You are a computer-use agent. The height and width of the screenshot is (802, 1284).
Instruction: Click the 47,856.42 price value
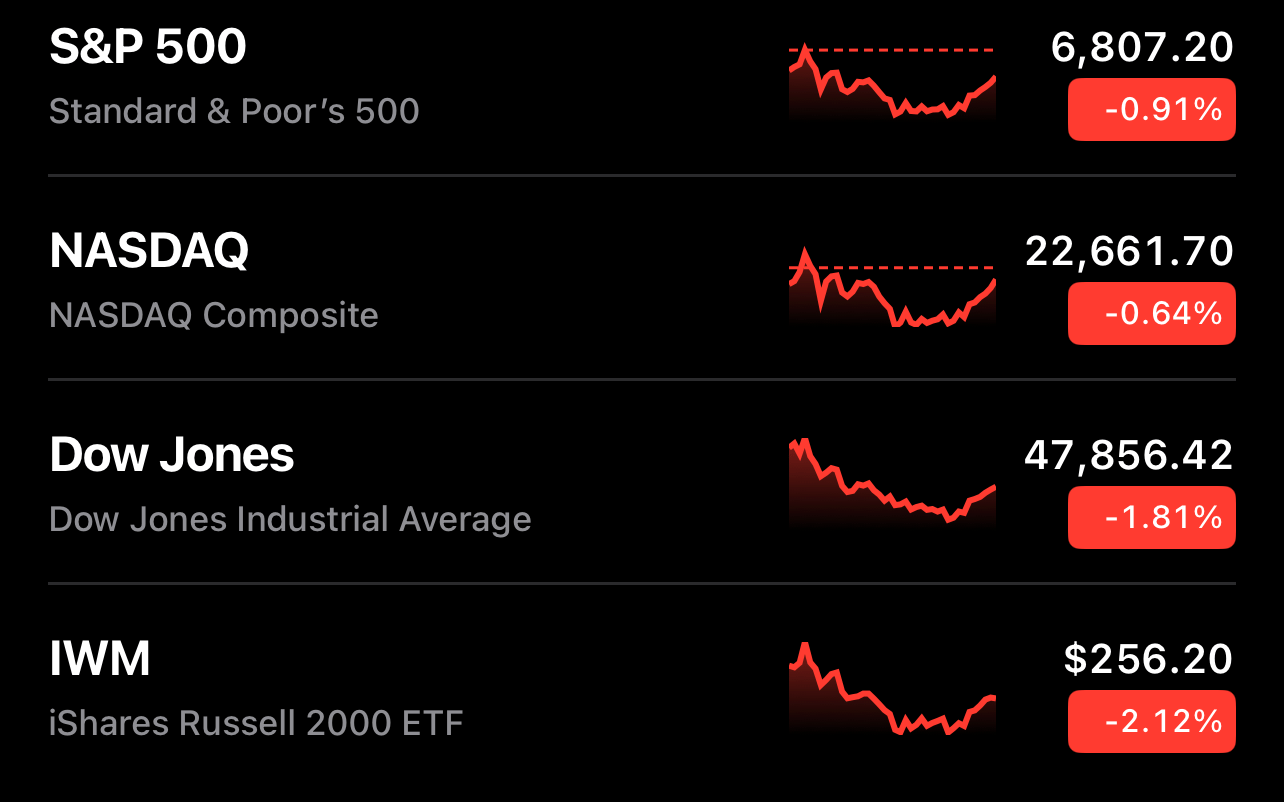point(1129,455)
